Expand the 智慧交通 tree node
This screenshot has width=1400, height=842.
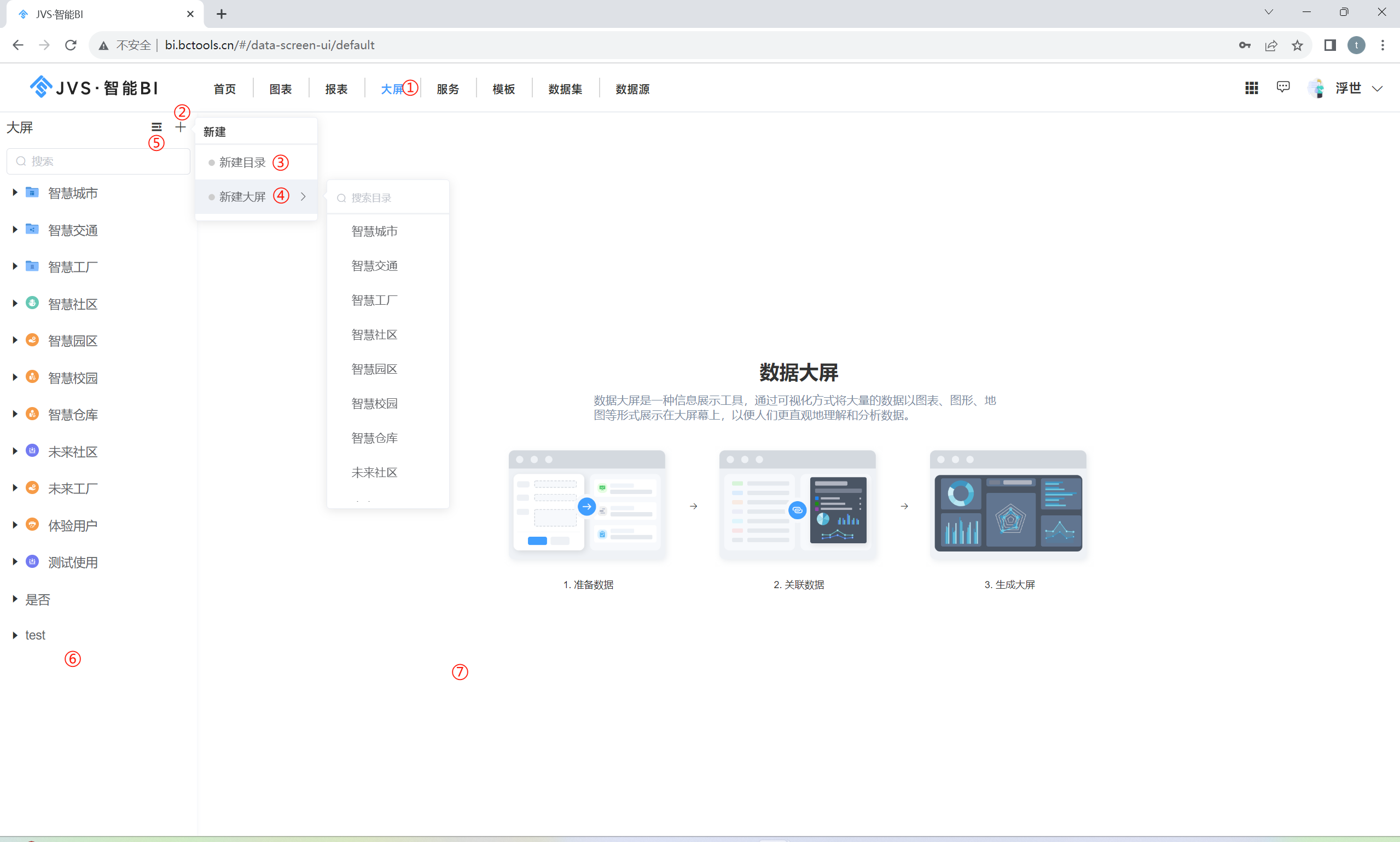15,229
